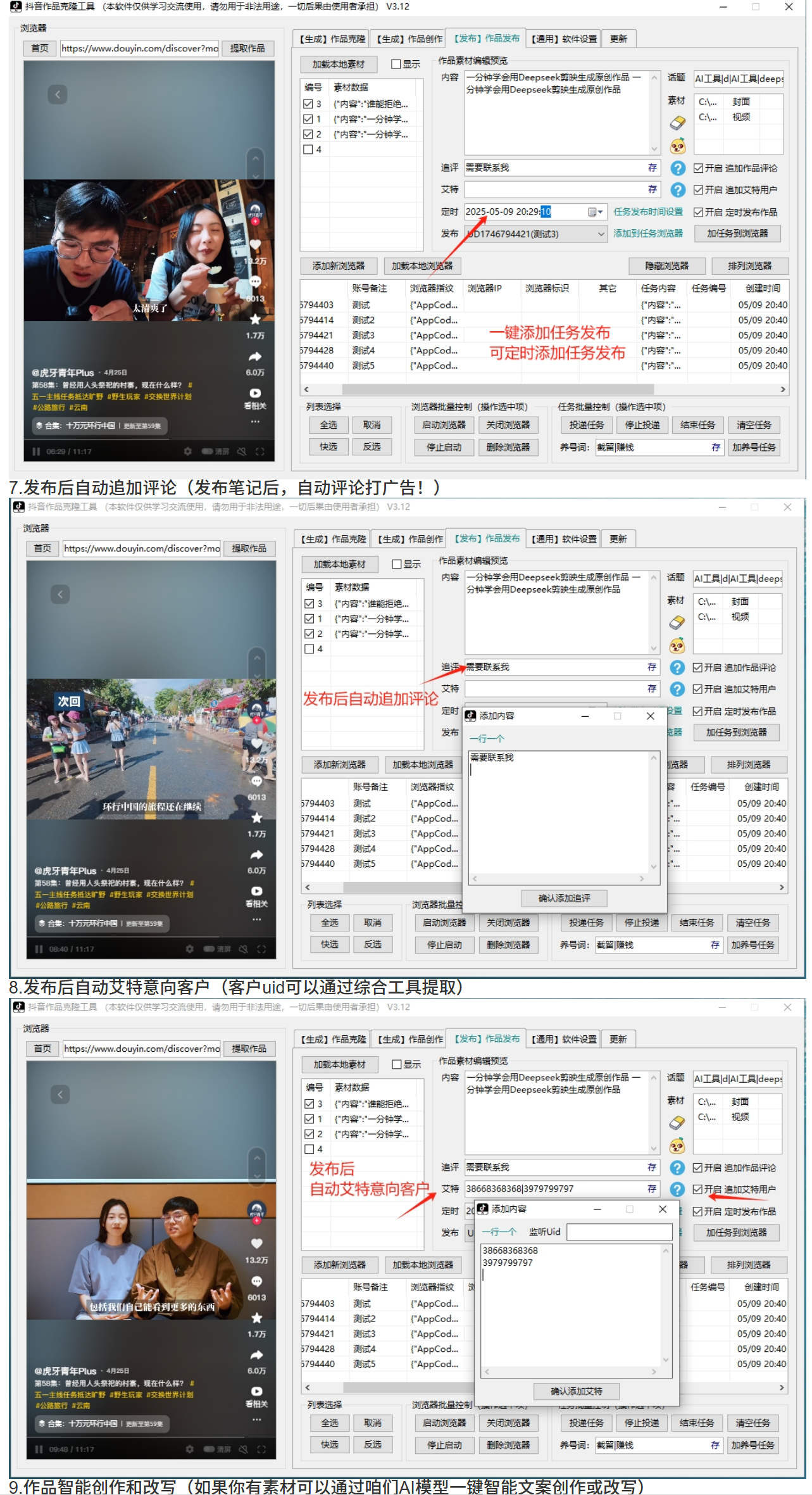812x1495 pixels.
Task: Click emoji face icon in middle window
Action: pos(677,645)
